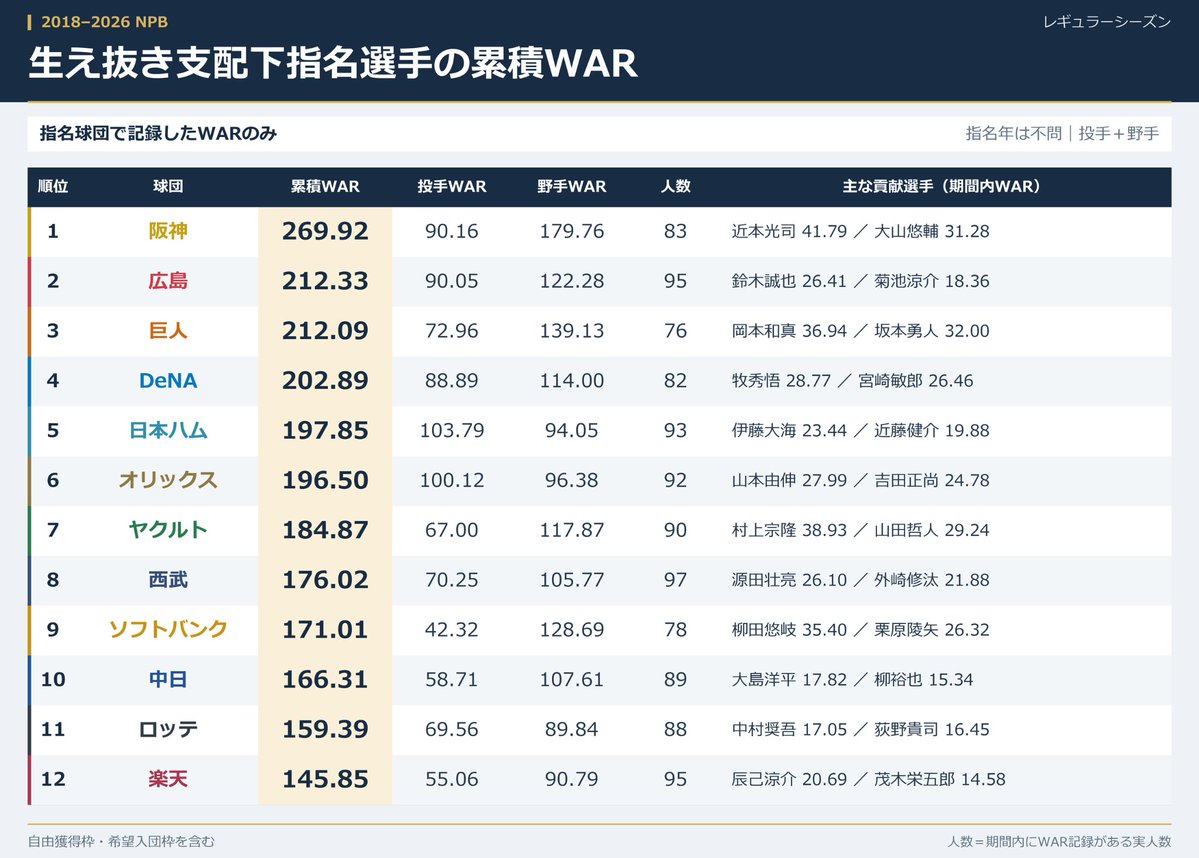Click fielder WAR value 128.69

pyautogui.click(x=571, y=629)
